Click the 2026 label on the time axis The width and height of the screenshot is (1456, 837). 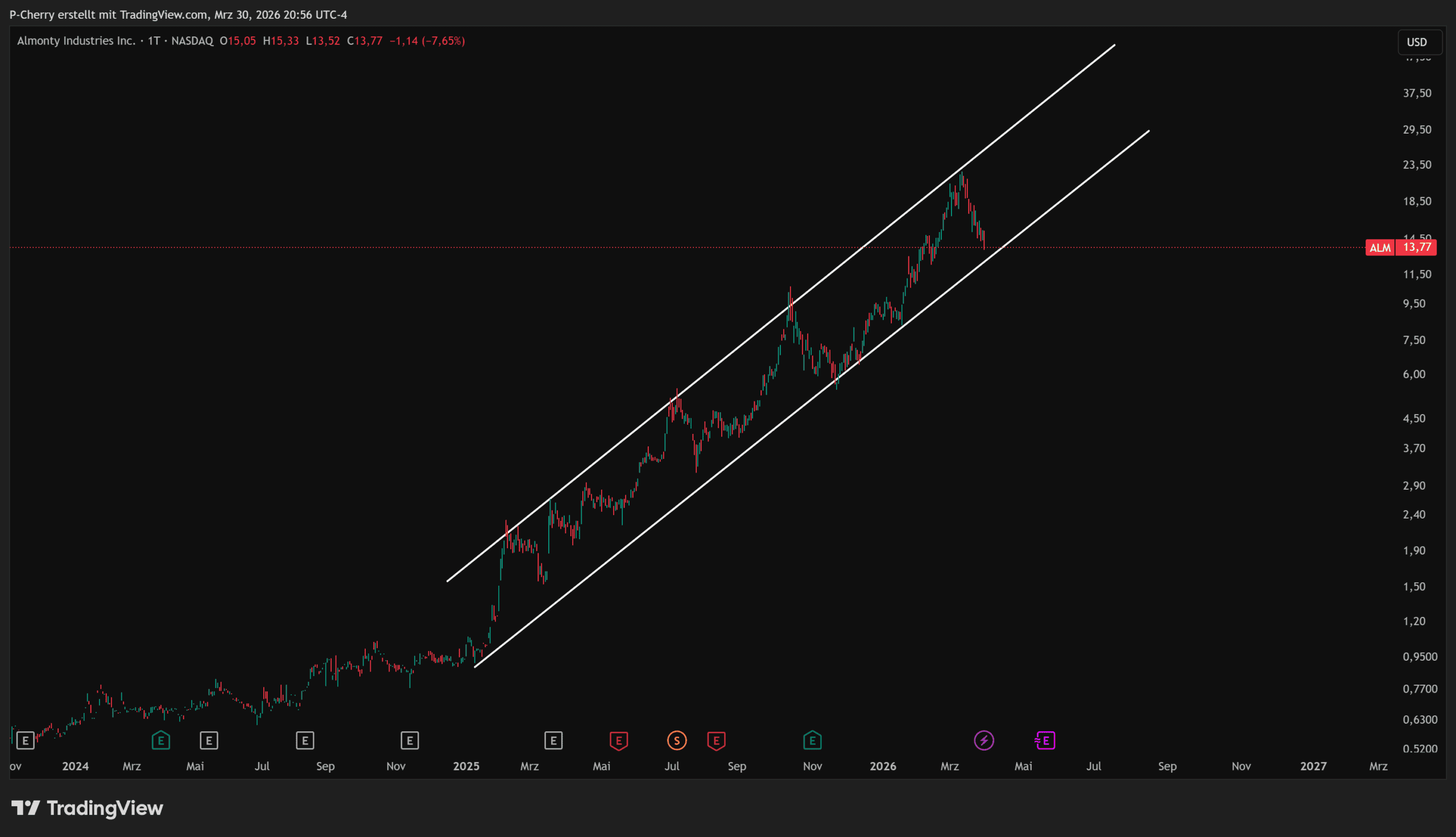pos(882,766)
